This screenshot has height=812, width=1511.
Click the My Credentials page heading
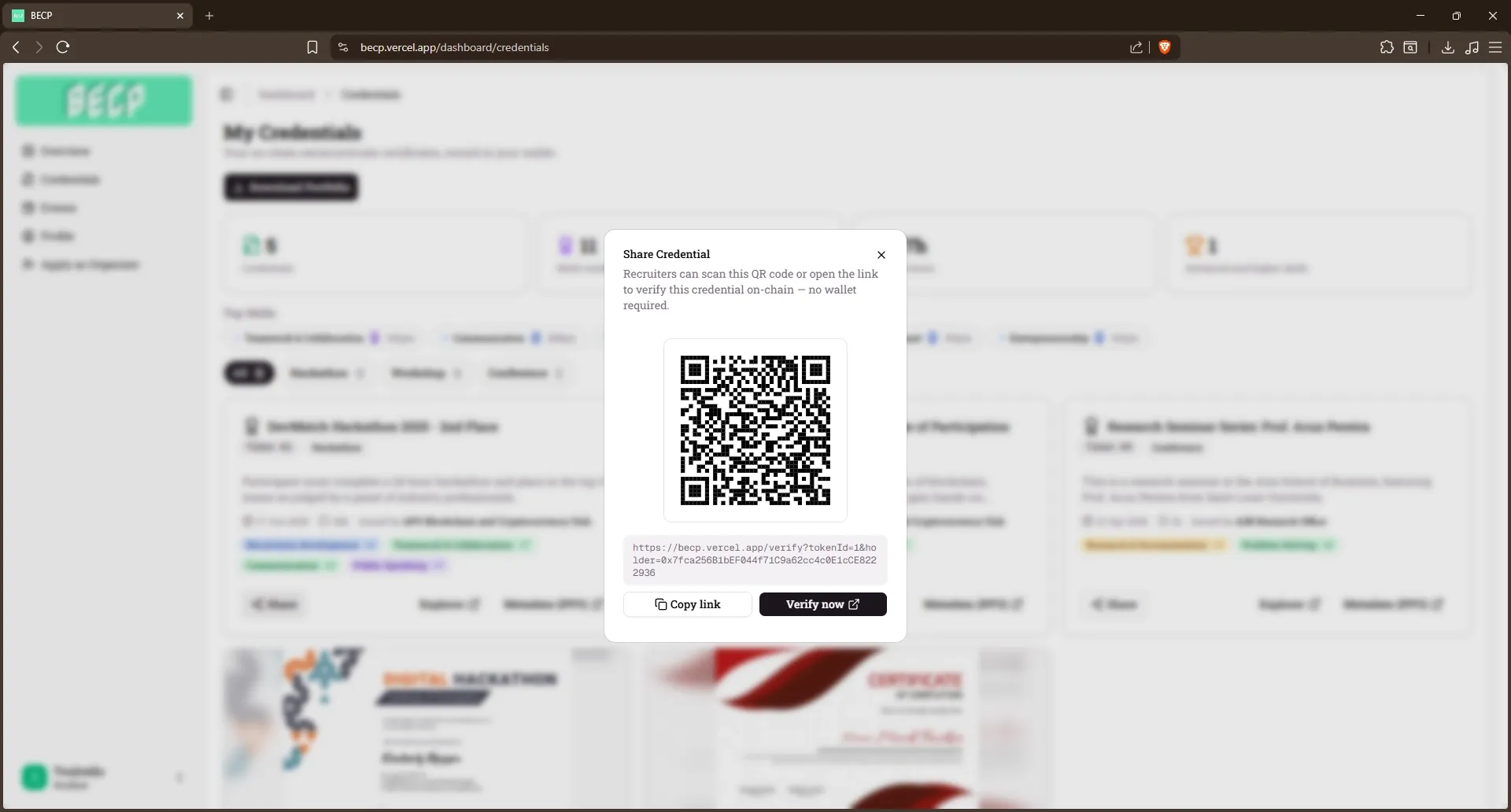tap(293, 132)
